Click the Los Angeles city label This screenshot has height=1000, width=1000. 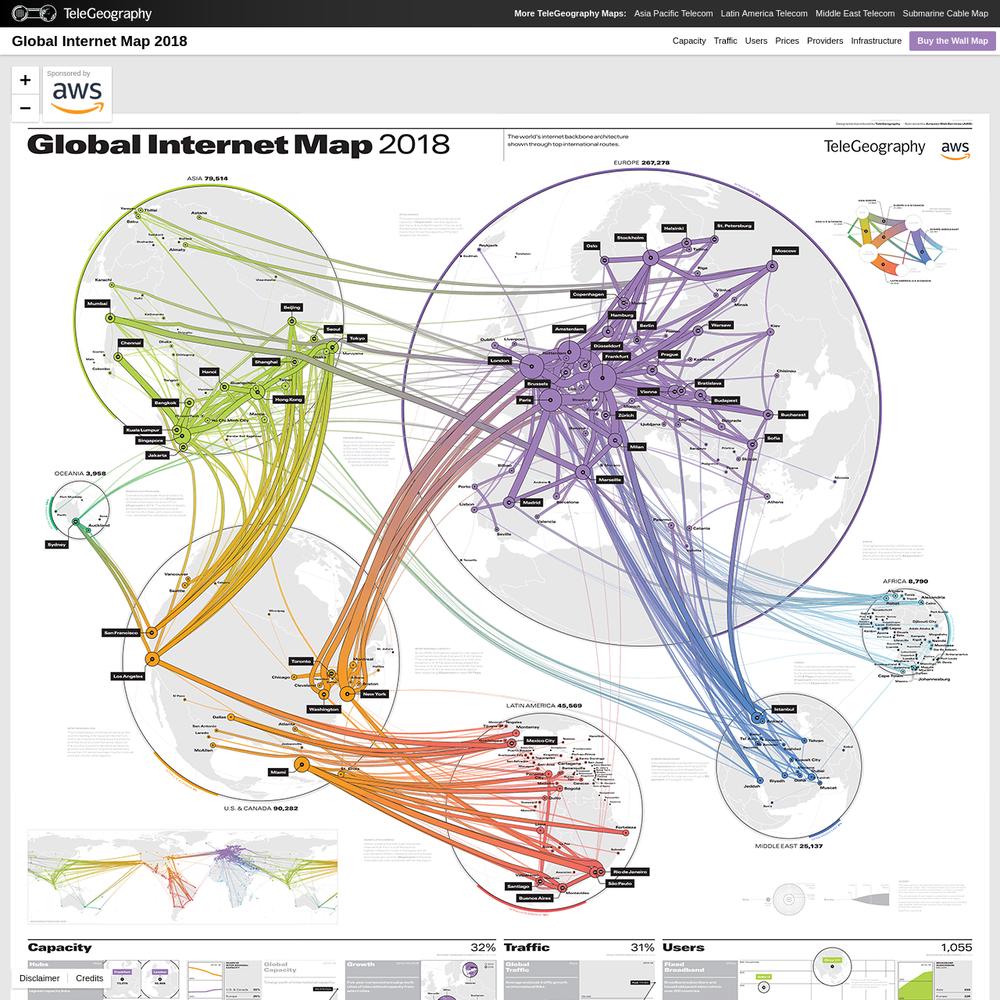[128, 676]
